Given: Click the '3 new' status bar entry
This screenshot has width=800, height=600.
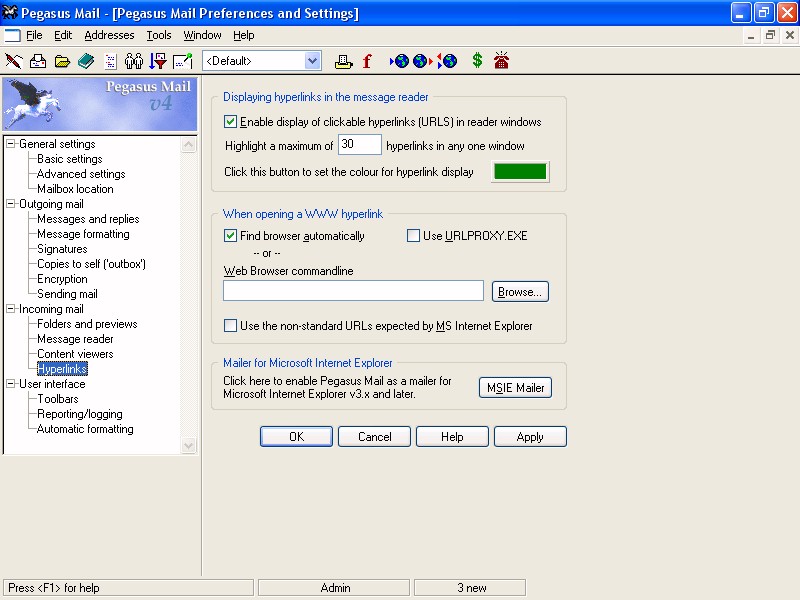Looking at the screenshot, I should click(x=470, y=588).
